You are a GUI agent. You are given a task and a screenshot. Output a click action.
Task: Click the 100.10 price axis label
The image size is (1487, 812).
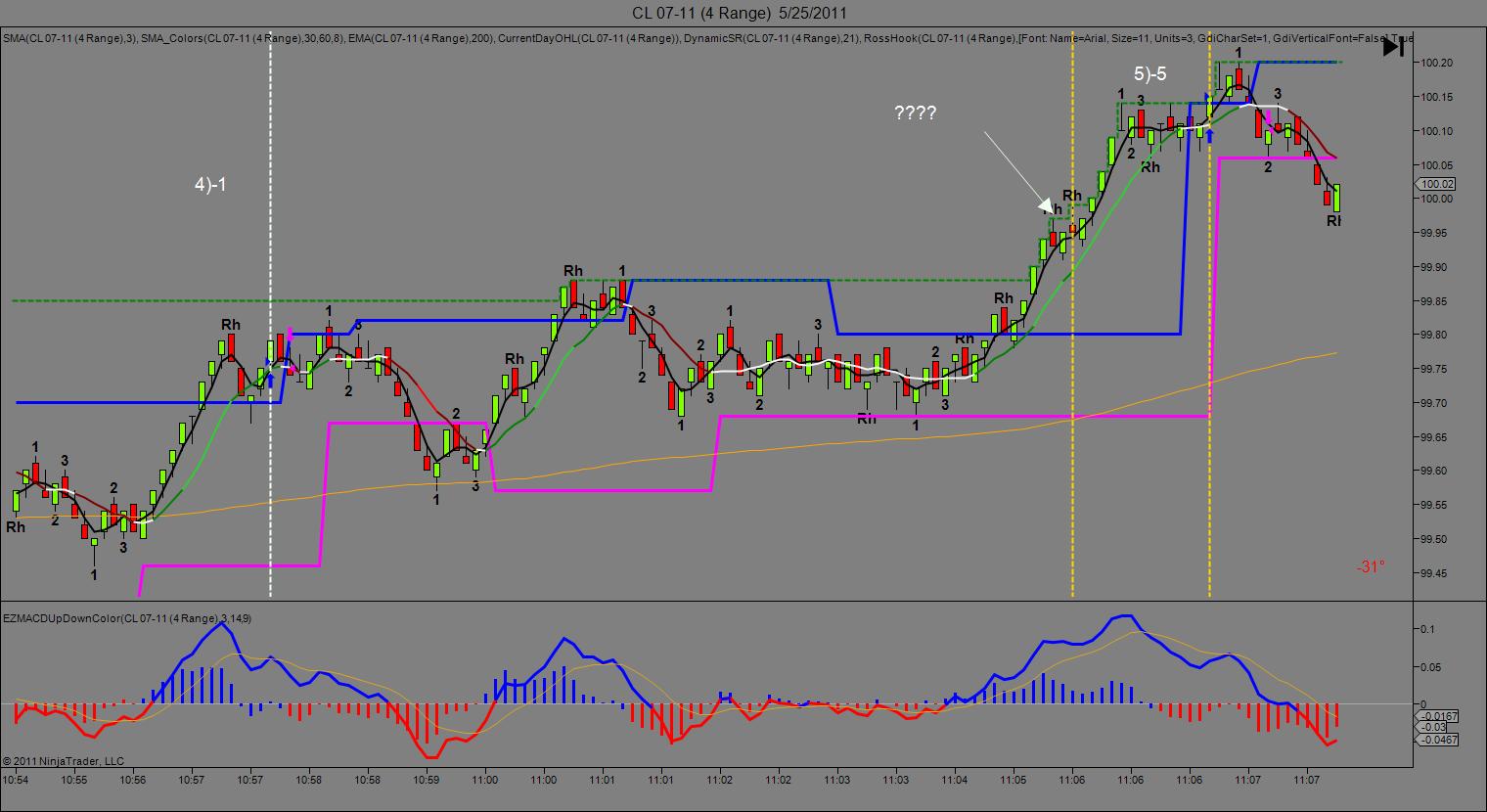(1438, 131)
